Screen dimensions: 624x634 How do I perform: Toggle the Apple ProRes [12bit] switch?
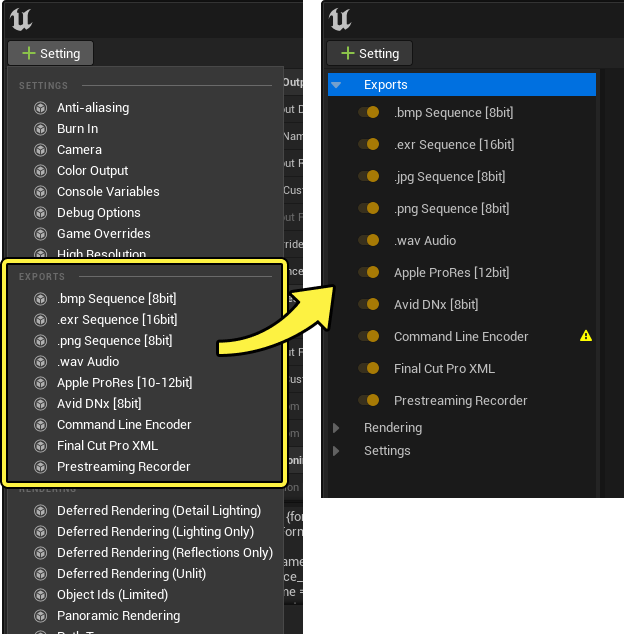(368, 272)
